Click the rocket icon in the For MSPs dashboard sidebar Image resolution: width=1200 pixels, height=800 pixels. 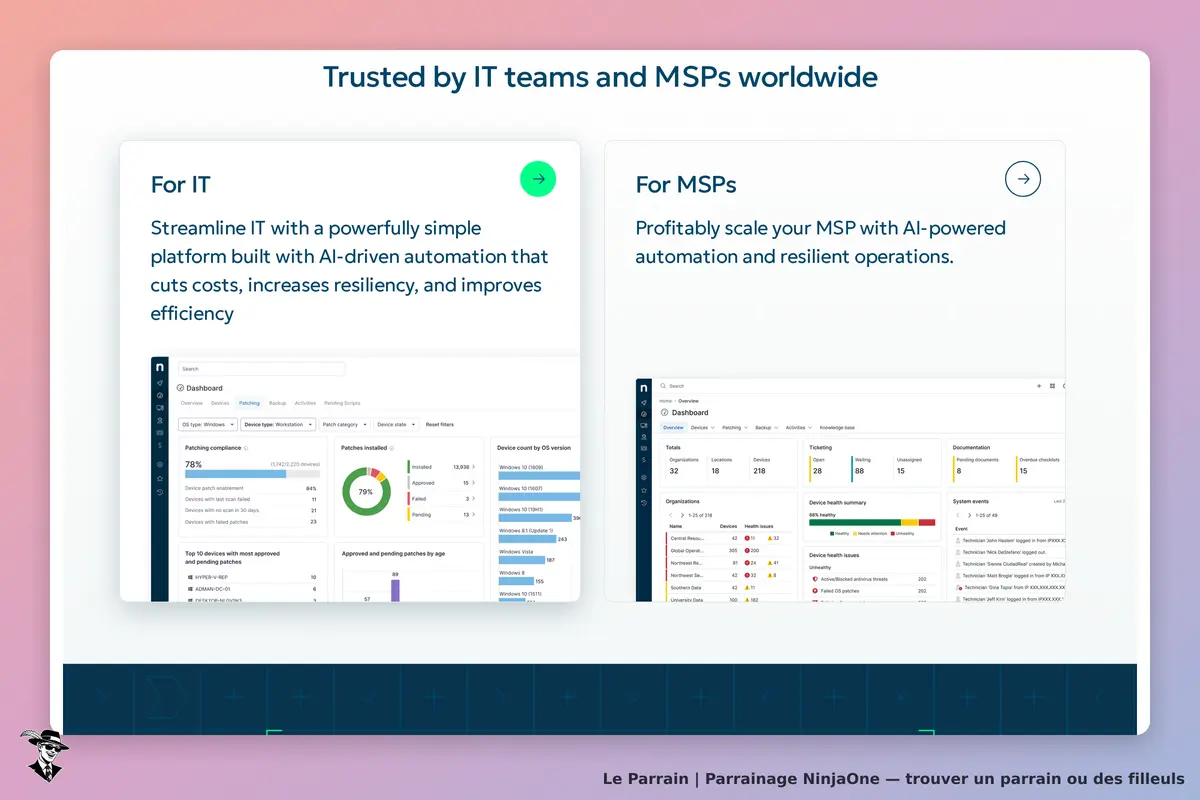click(x=644, y=401)
